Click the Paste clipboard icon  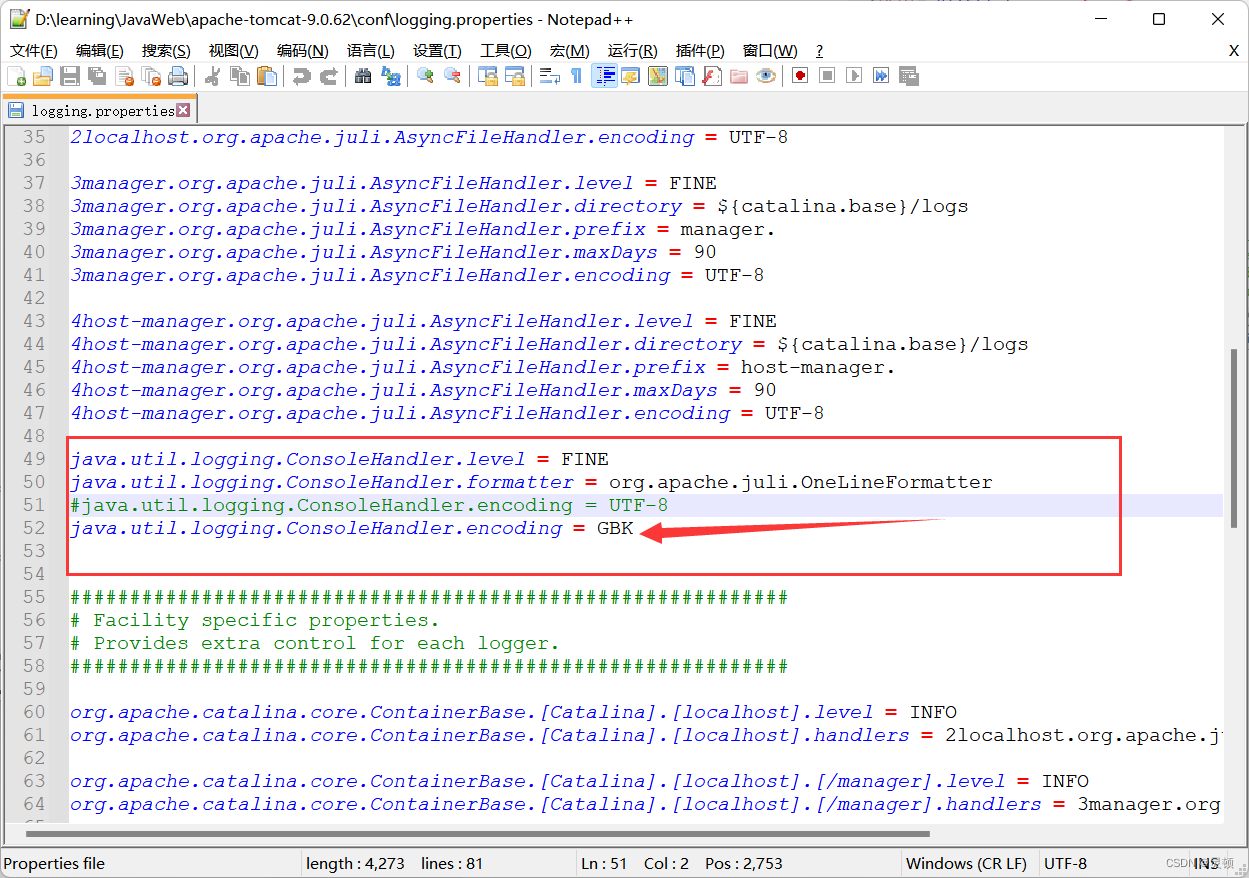267,76
